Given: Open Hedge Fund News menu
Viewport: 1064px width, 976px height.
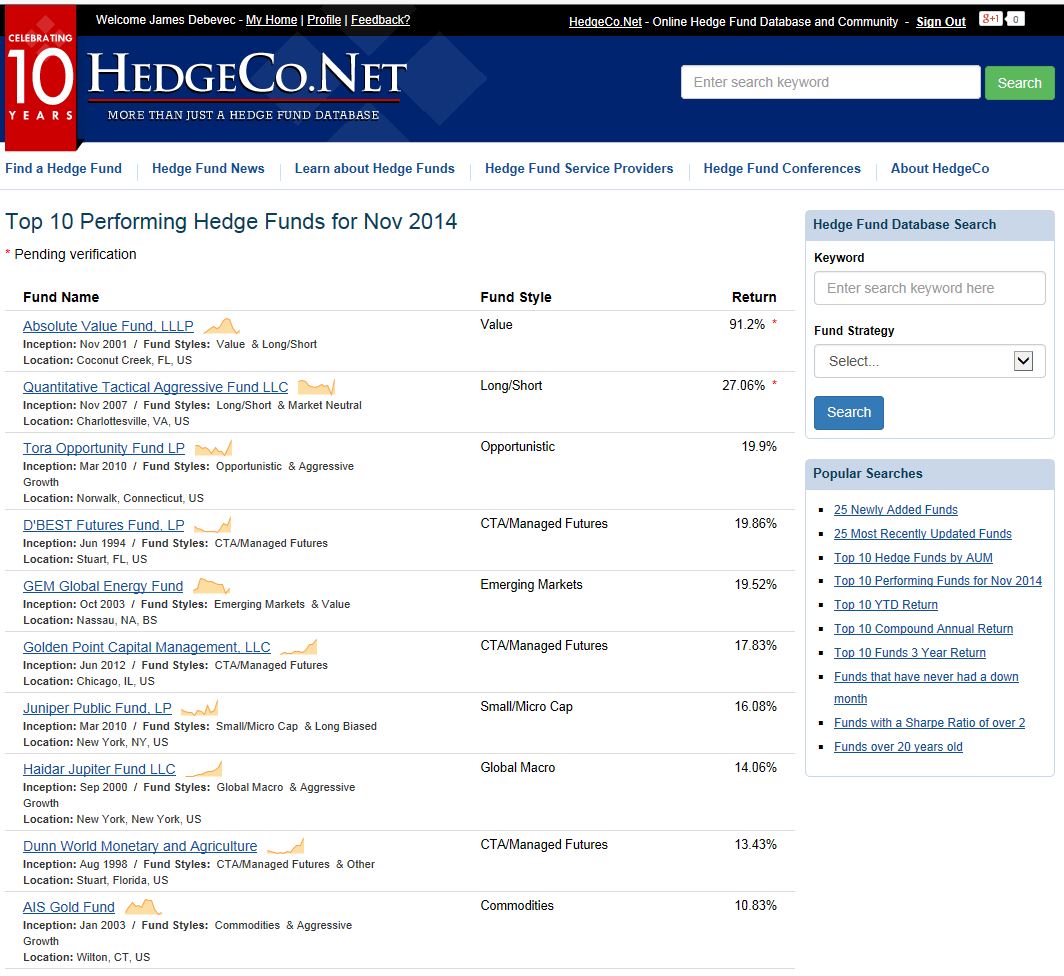Looking at the screenshot, I should (x=208, y=168).
